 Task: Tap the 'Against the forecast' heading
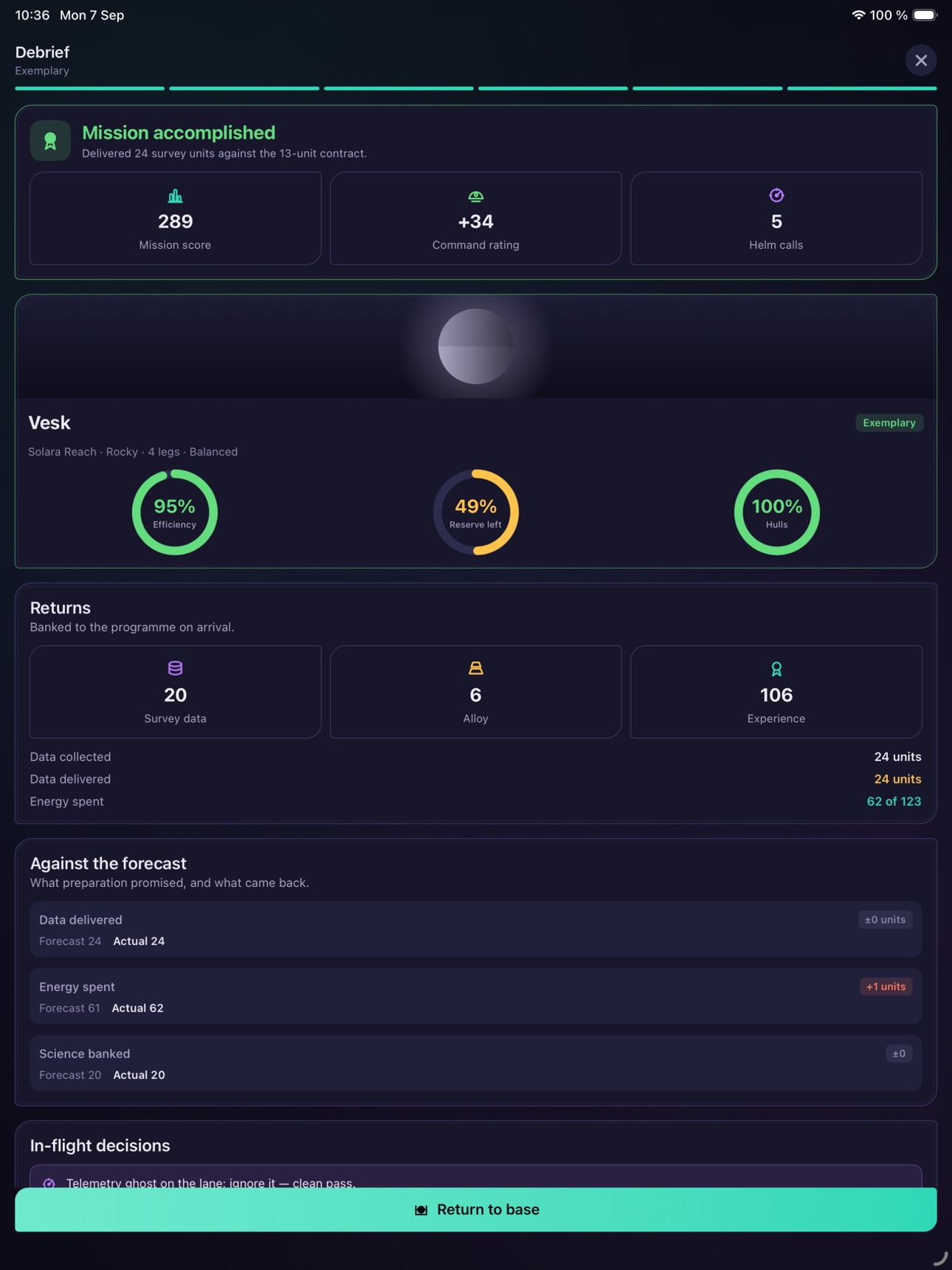(x=108, y=863)
